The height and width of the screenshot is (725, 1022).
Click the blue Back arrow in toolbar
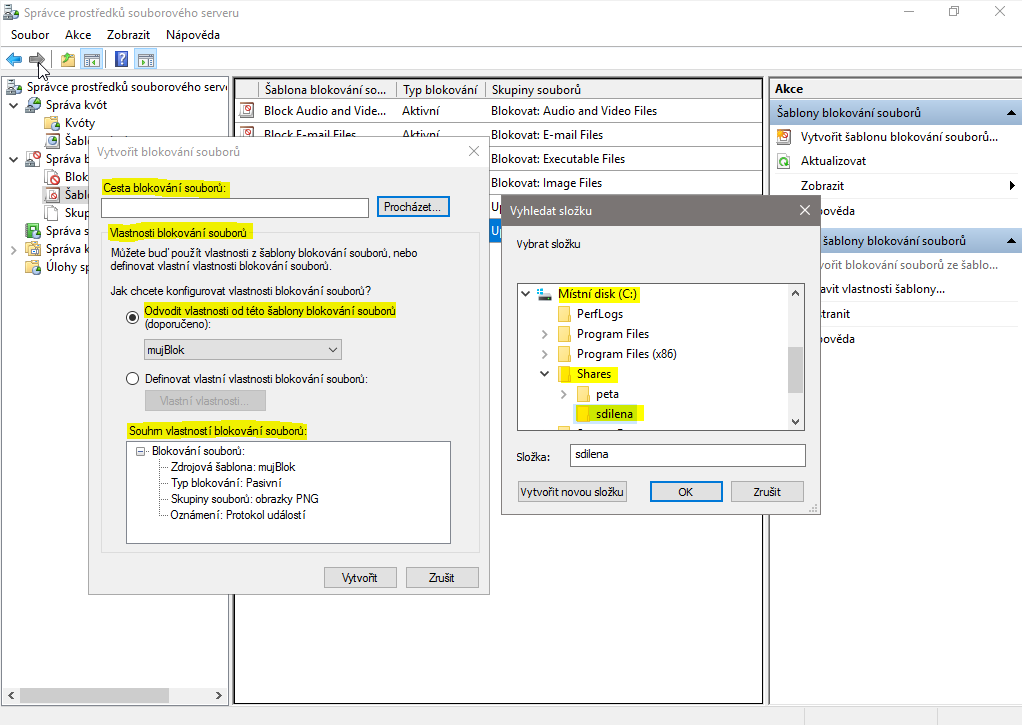tap(14, 59)
